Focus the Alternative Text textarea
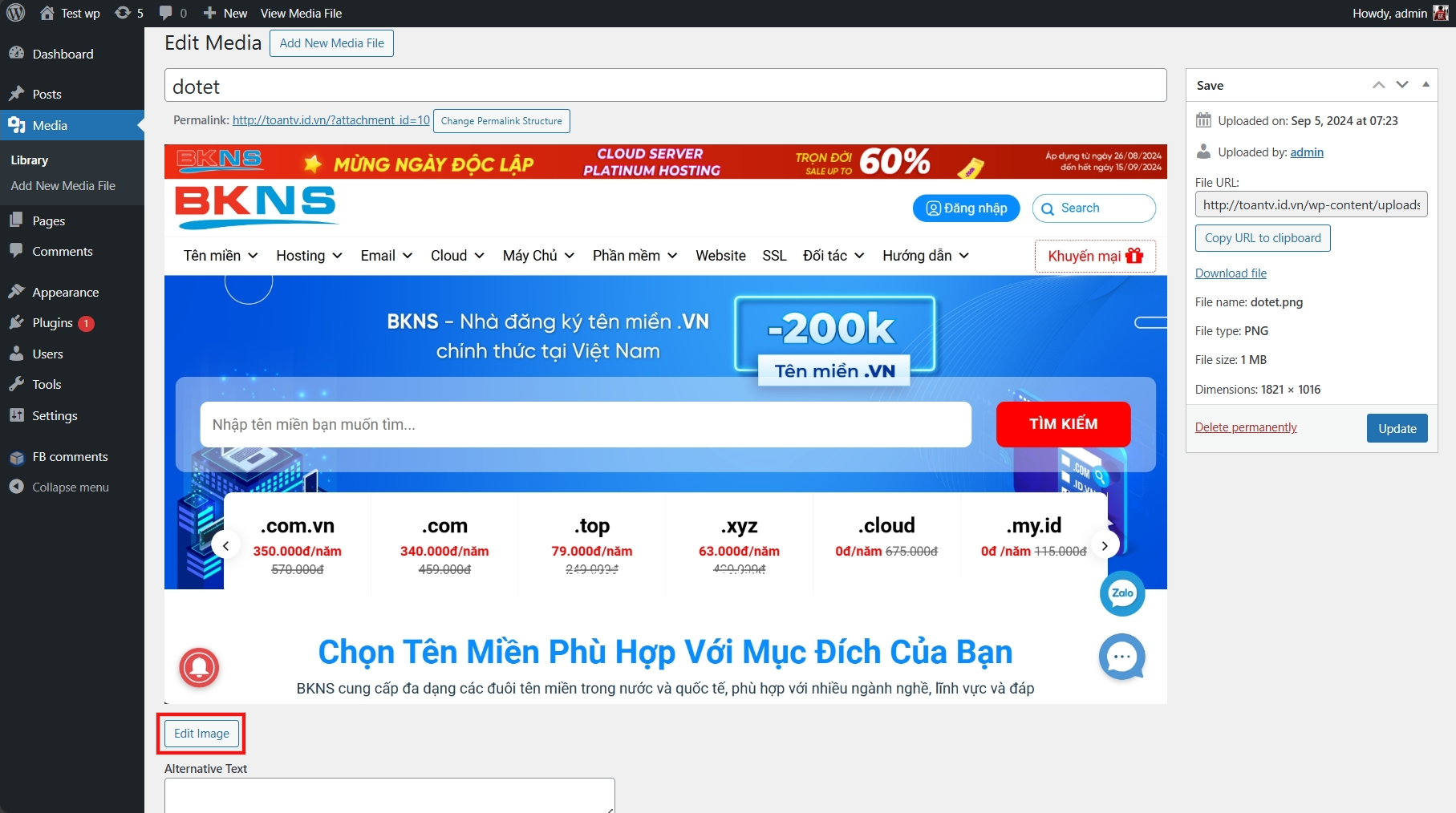 pos(390,795)
